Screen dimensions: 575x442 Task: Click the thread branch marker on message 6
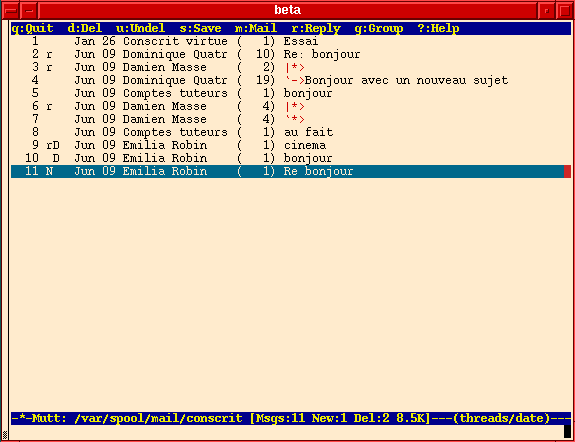pyautogui.click(x=295, y=106)
